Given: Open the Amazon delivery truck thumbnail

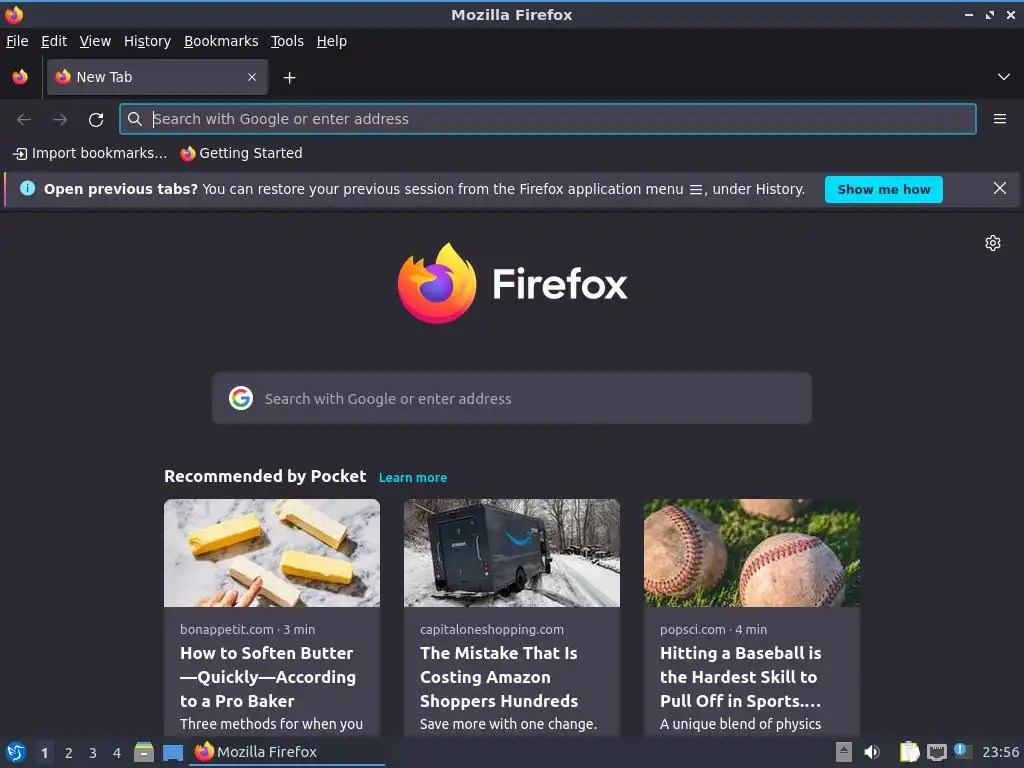Looking at the screenshot, I should point(512,553).
